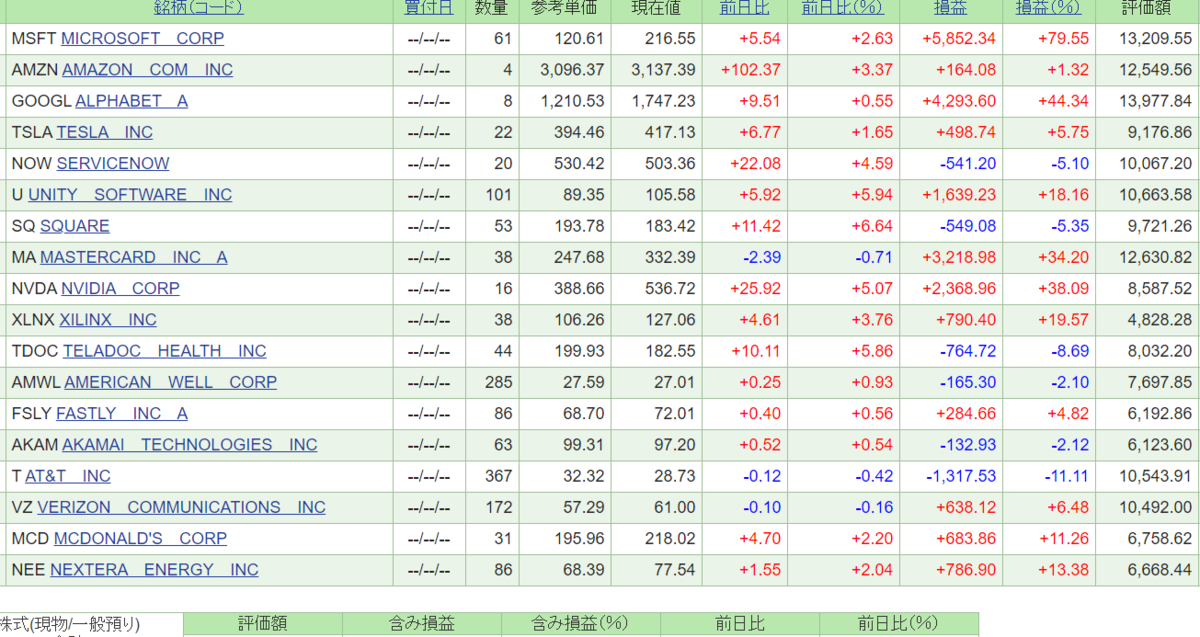The height and width of the screenshot is (637, 1200).
Task: Open the VERIZON COMMUNICATIONS INC link
Action: [x=181, y=507]
